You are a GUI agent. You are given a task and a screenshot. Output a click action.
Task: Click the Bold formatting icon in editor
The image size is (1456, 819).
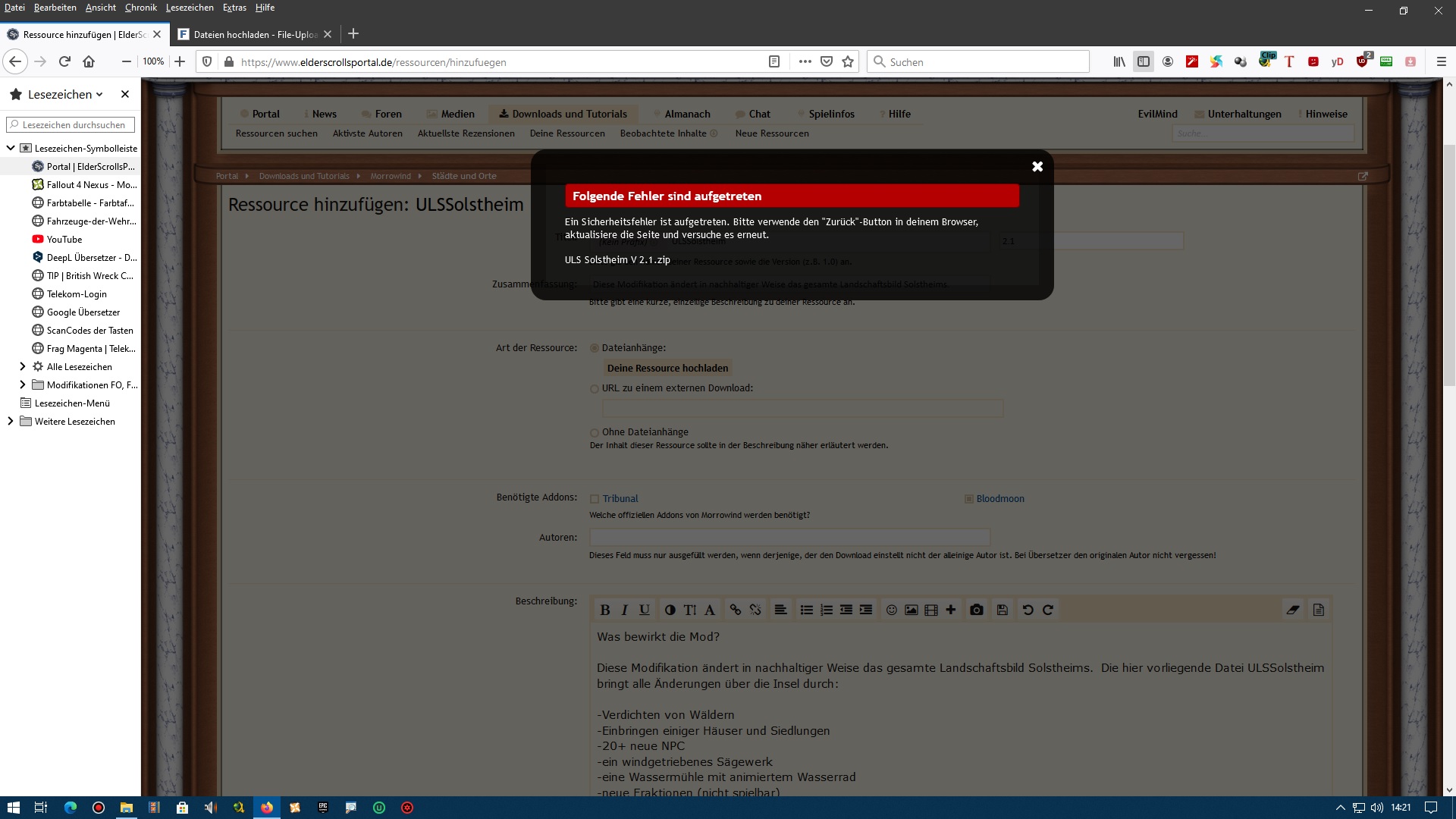point(604,610)
